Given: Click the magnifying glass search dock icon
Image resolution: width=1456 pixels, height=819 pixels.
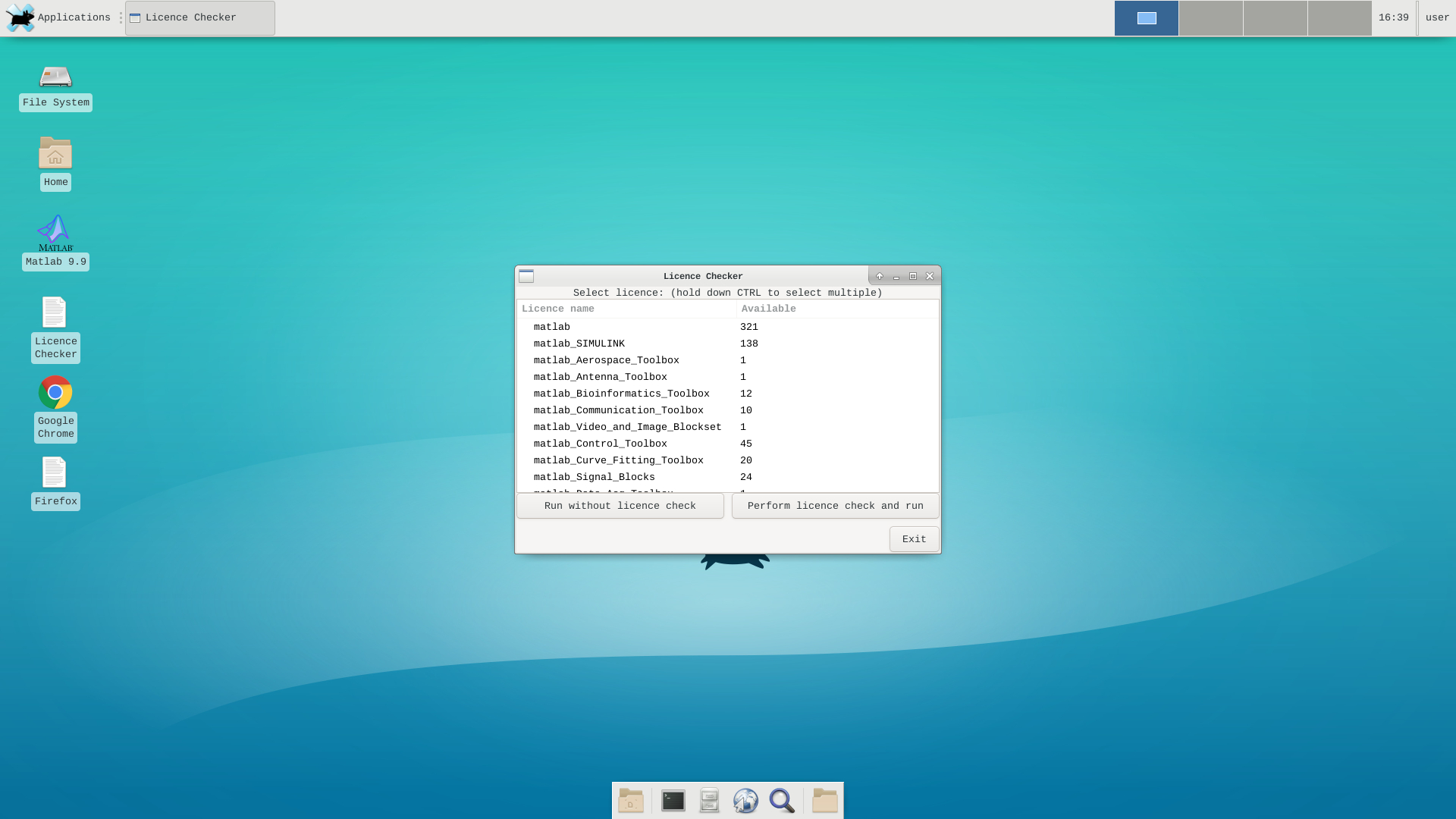Looking at the screenshot, I should [782, 801].
